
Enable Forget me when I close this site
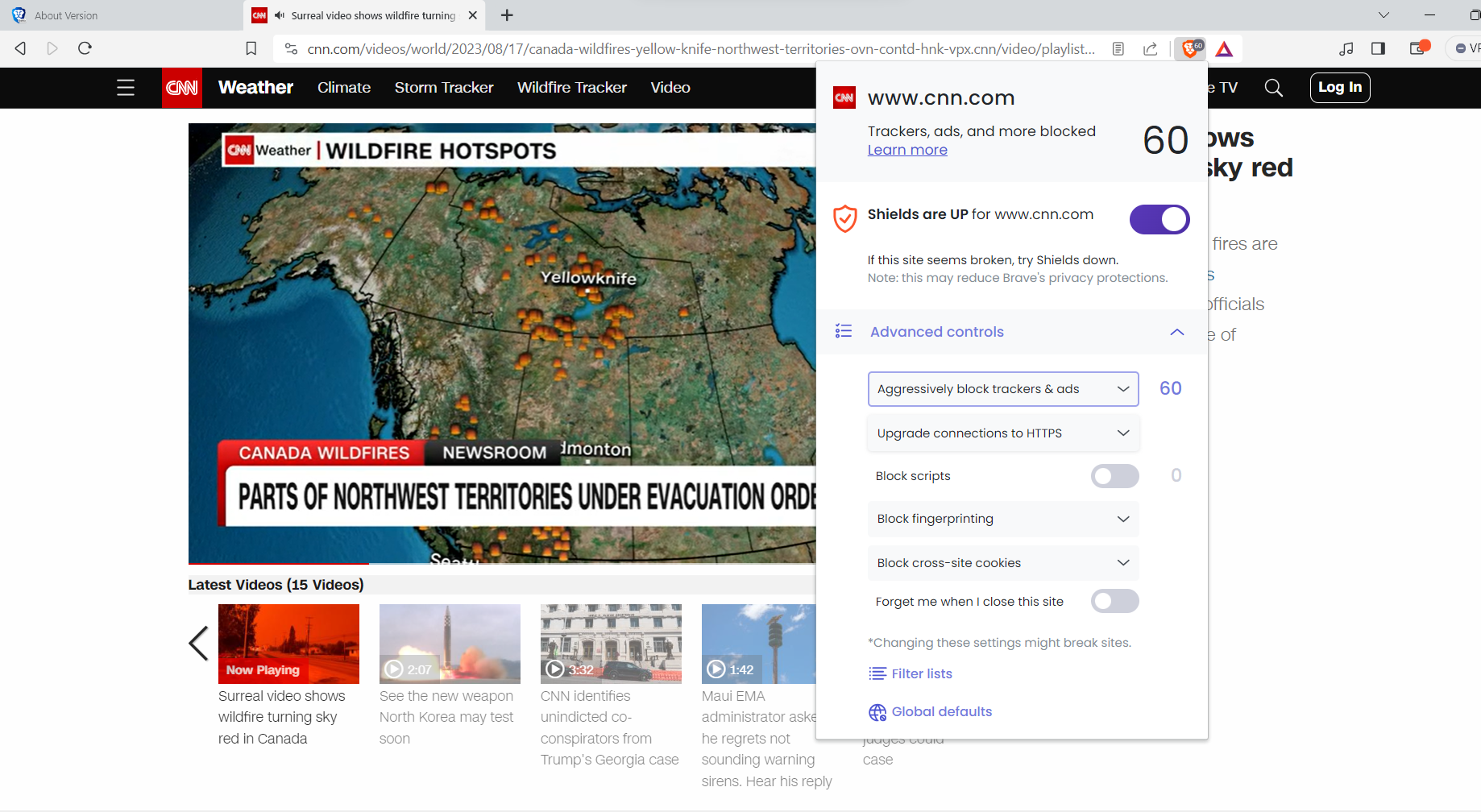pyautogui.click(x=1114, y=601)
